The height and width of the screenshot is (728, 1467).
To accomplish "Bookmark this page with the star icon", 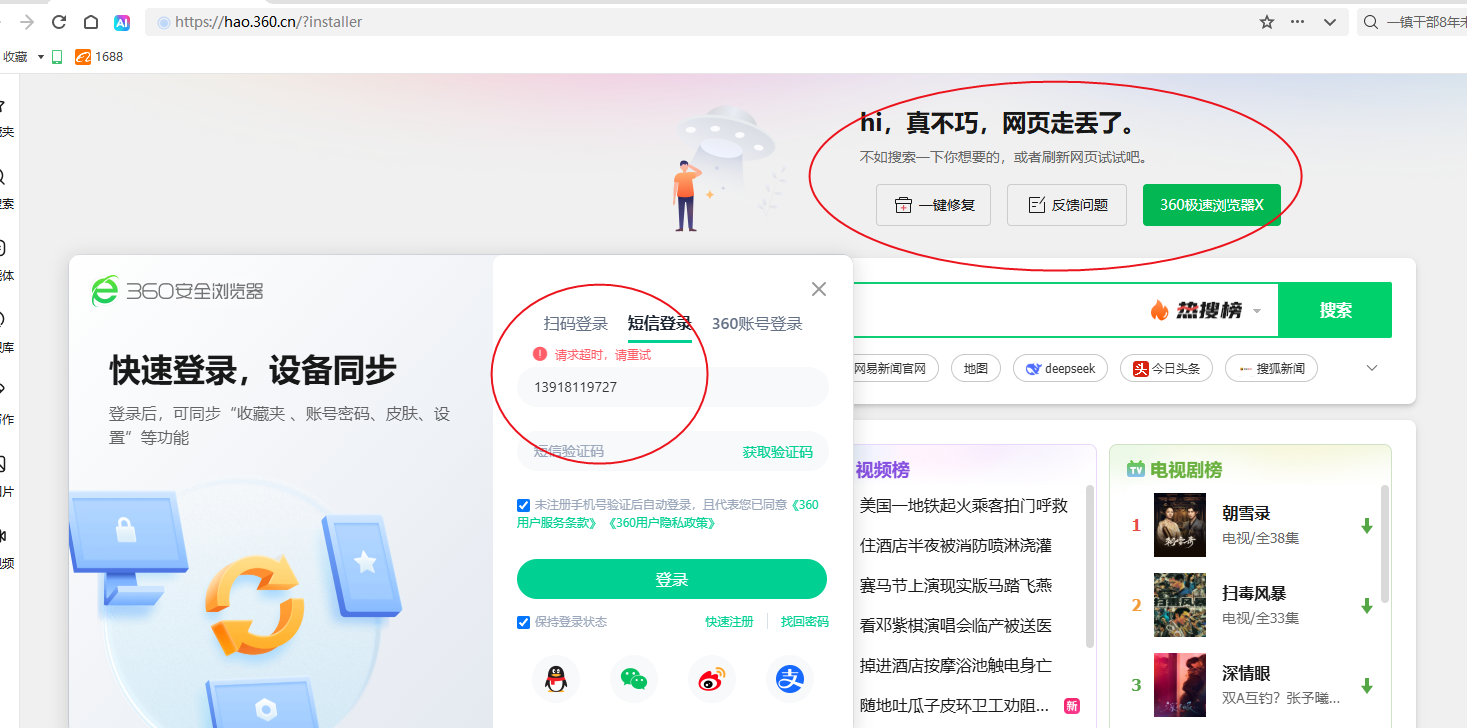I will 1267,22.
